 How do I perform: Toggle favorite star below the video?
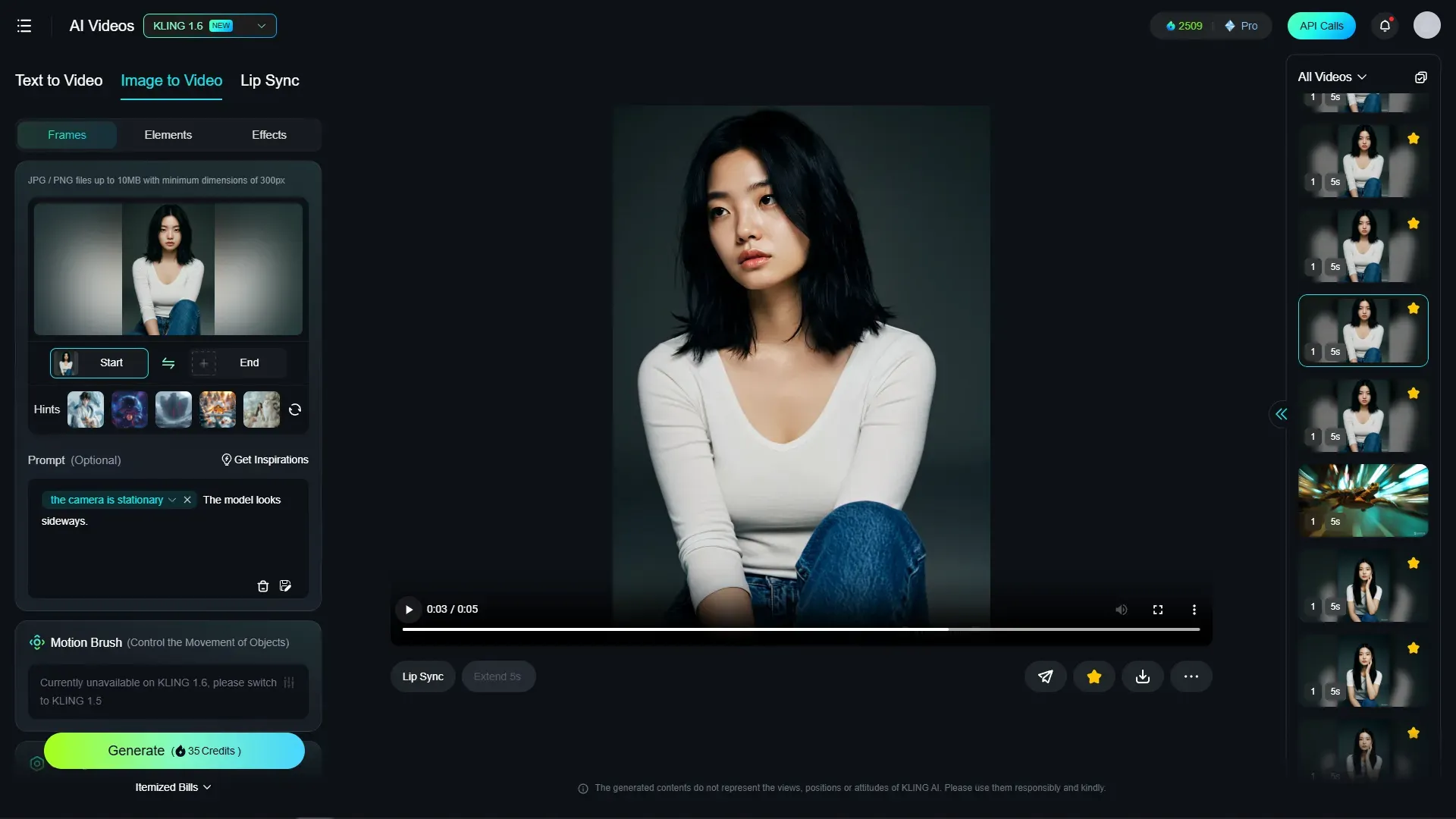click(1094, 676)
